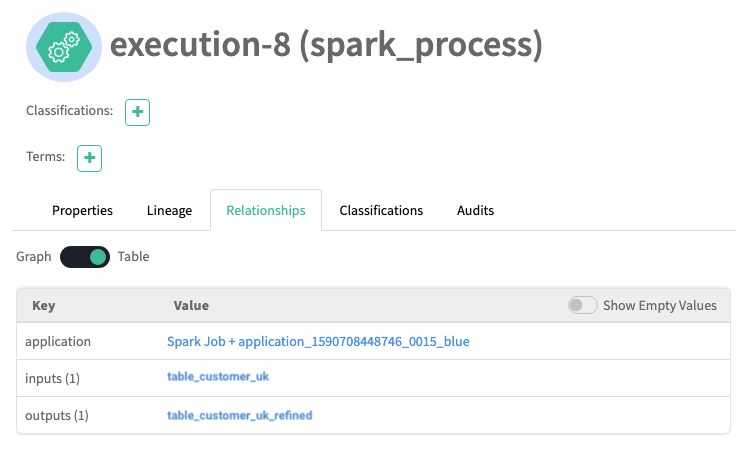
Task: Enable the Show Empty Values switch
Action: (x=582, y=305)
